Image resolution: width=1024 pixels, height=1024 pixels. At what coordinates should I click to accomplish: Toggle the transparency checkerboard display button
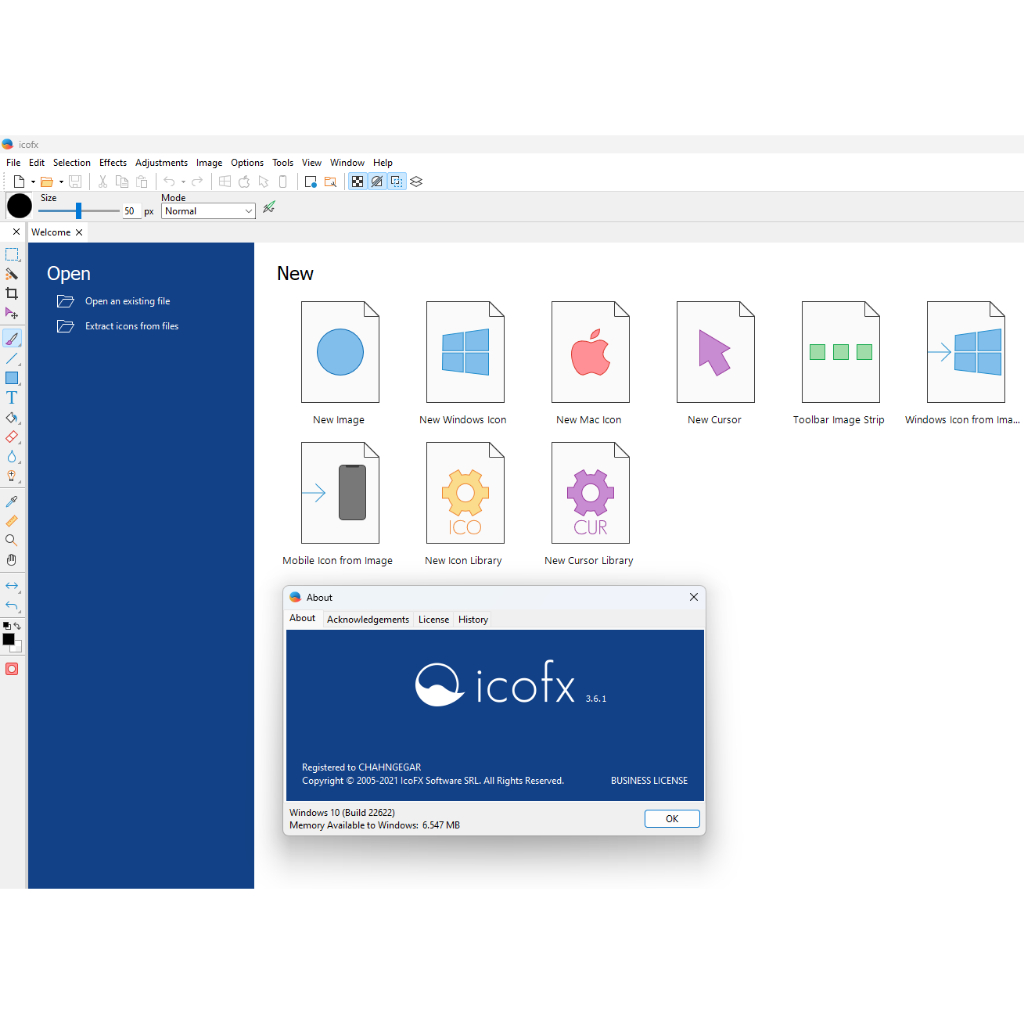click(x=357, y=182)
